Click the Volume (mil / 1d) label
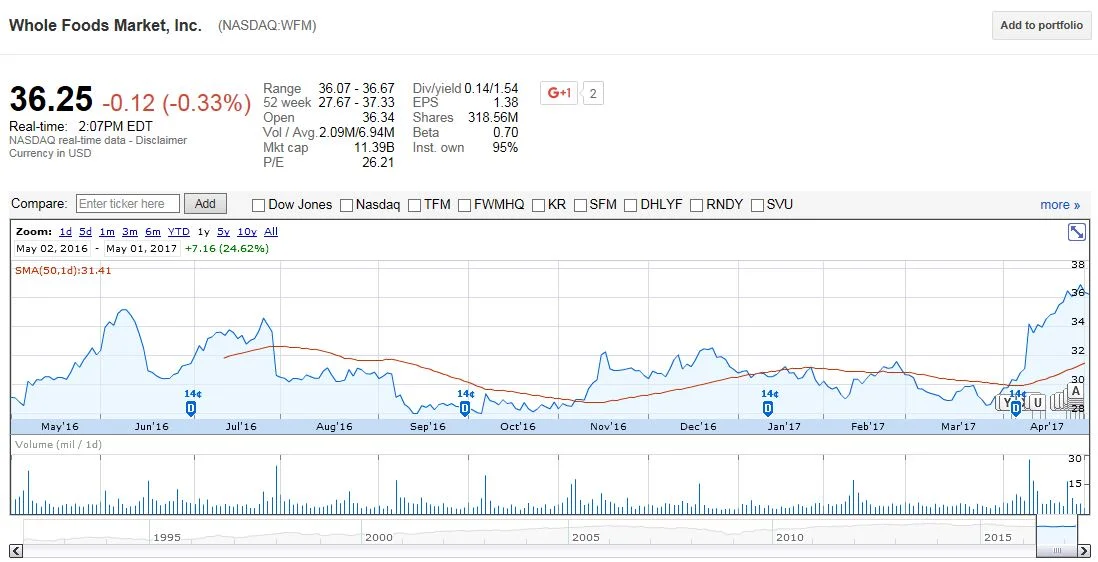 click(58, 444)
